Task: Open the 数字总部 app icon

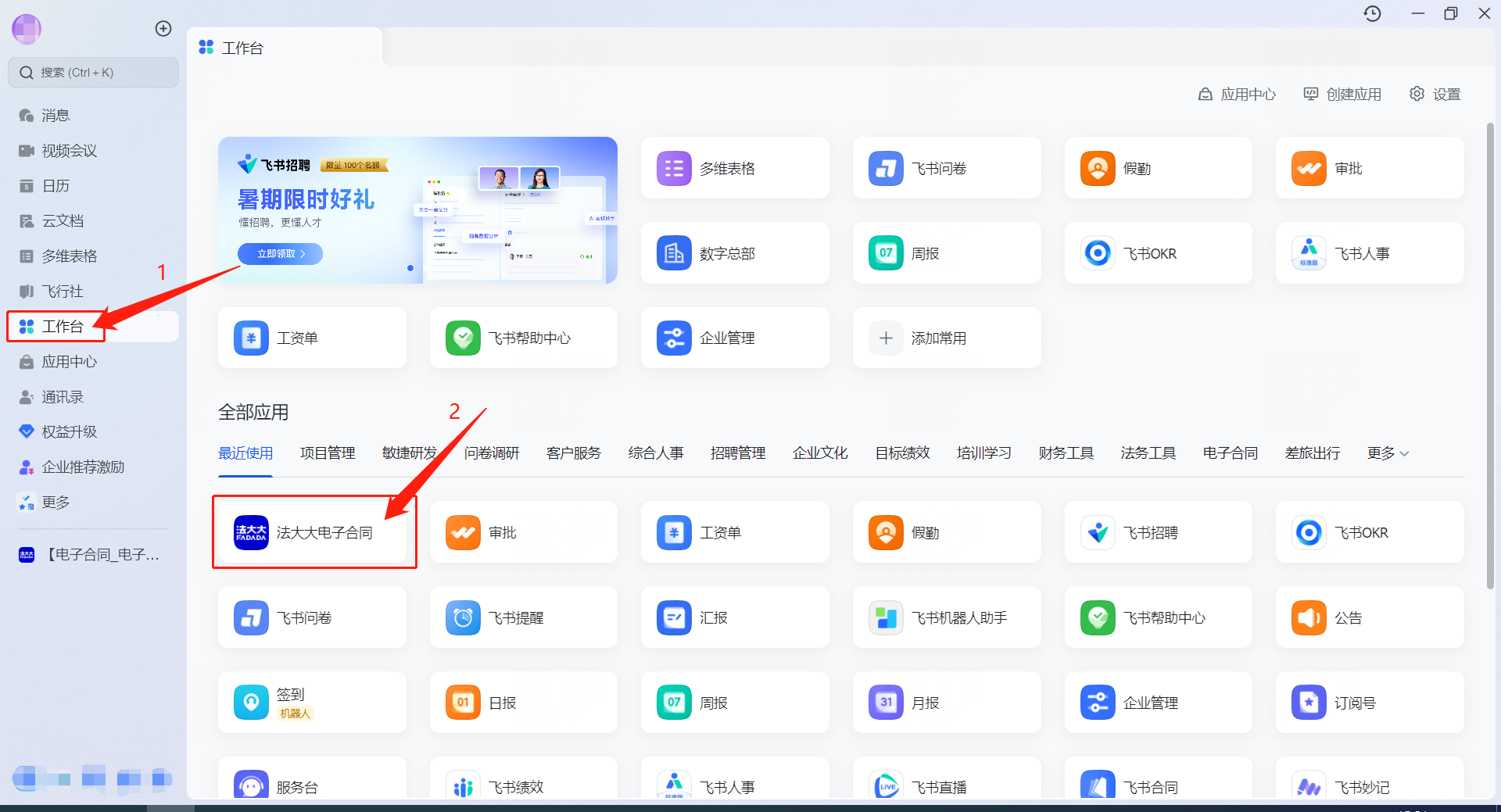Action: [673, 253]
